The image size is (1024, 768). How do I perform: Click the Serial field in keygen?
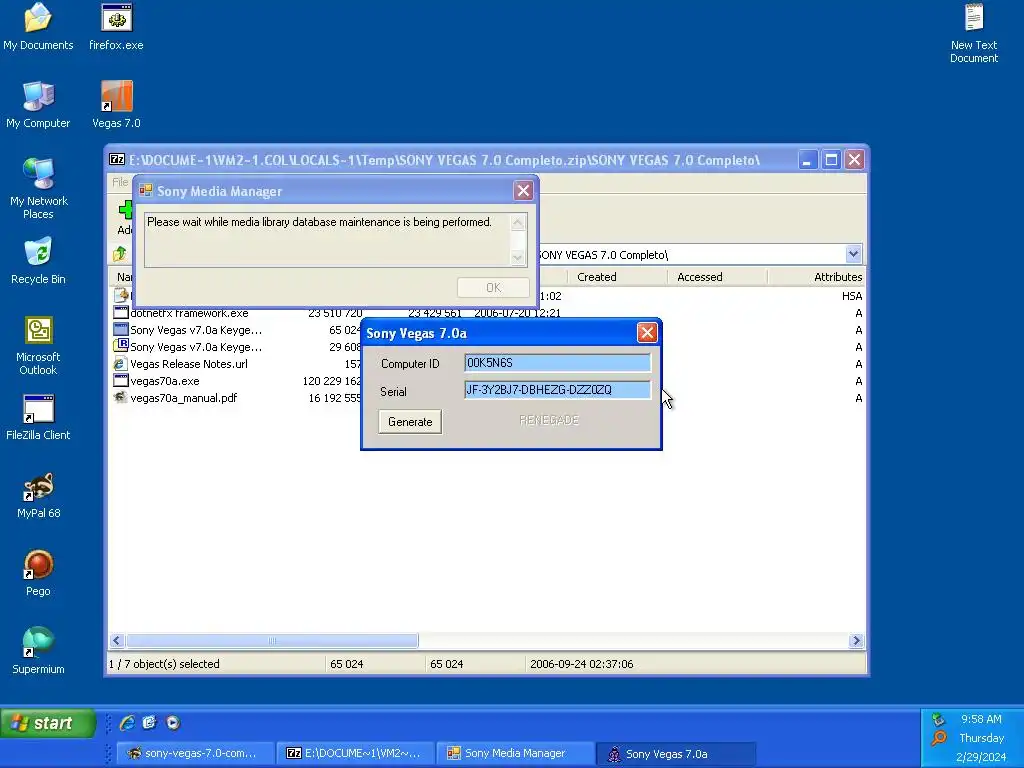pyautogui.click(x=558, y=390)
